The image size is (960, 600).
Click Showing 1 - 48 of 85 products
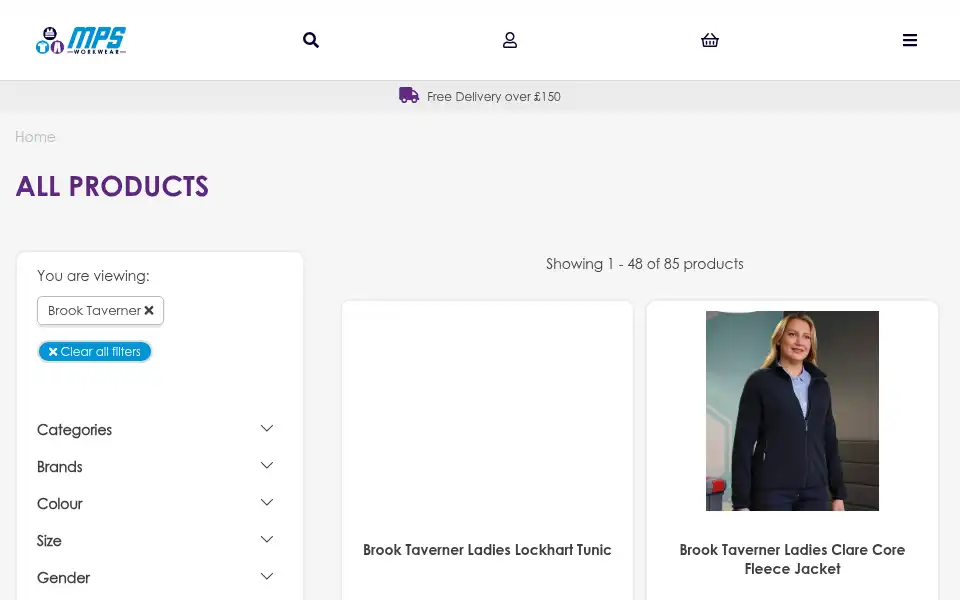click(645, 264)
